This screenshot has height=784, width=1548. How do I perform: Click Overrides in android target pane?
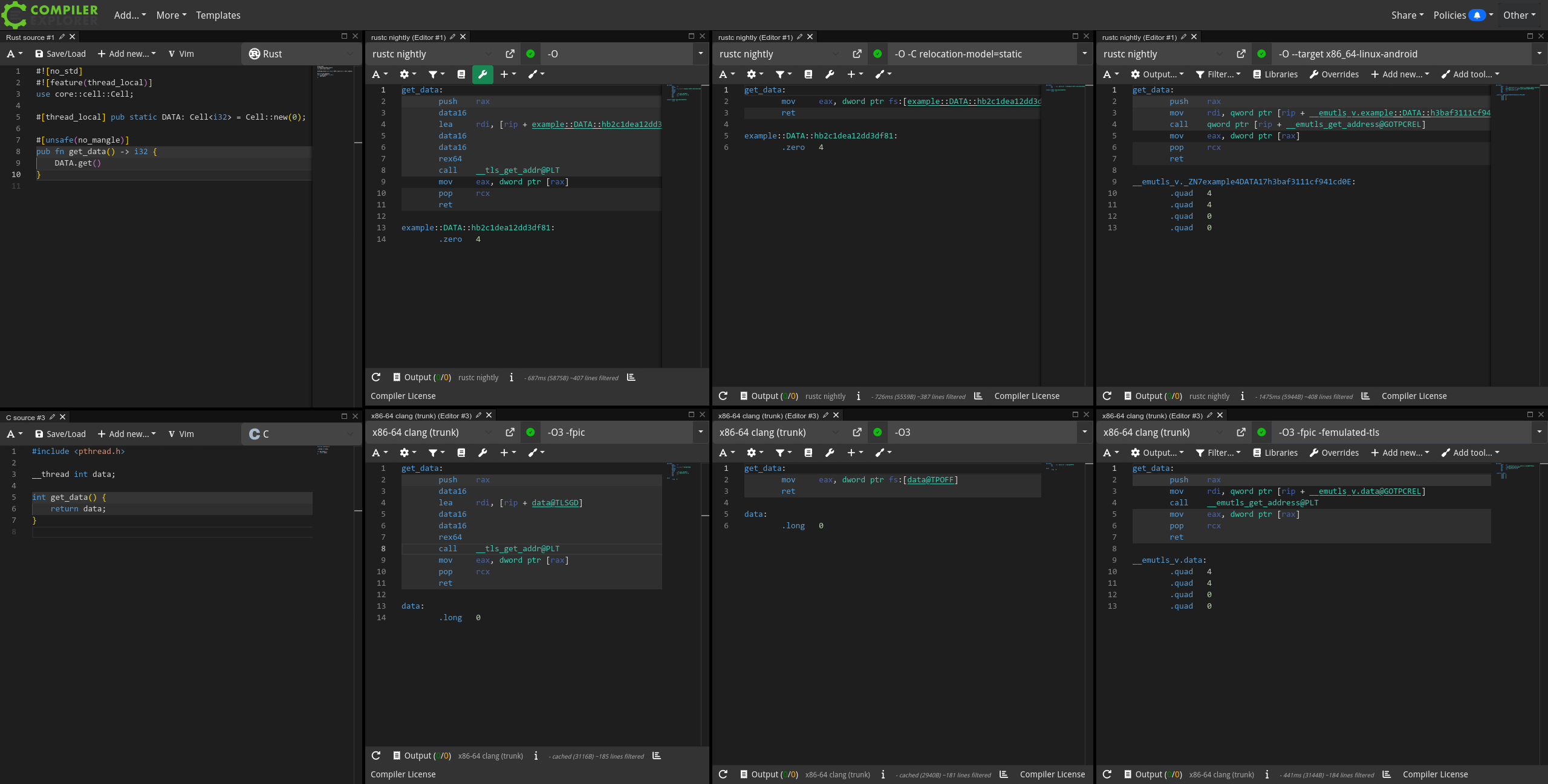click(x=1334, y=74)
